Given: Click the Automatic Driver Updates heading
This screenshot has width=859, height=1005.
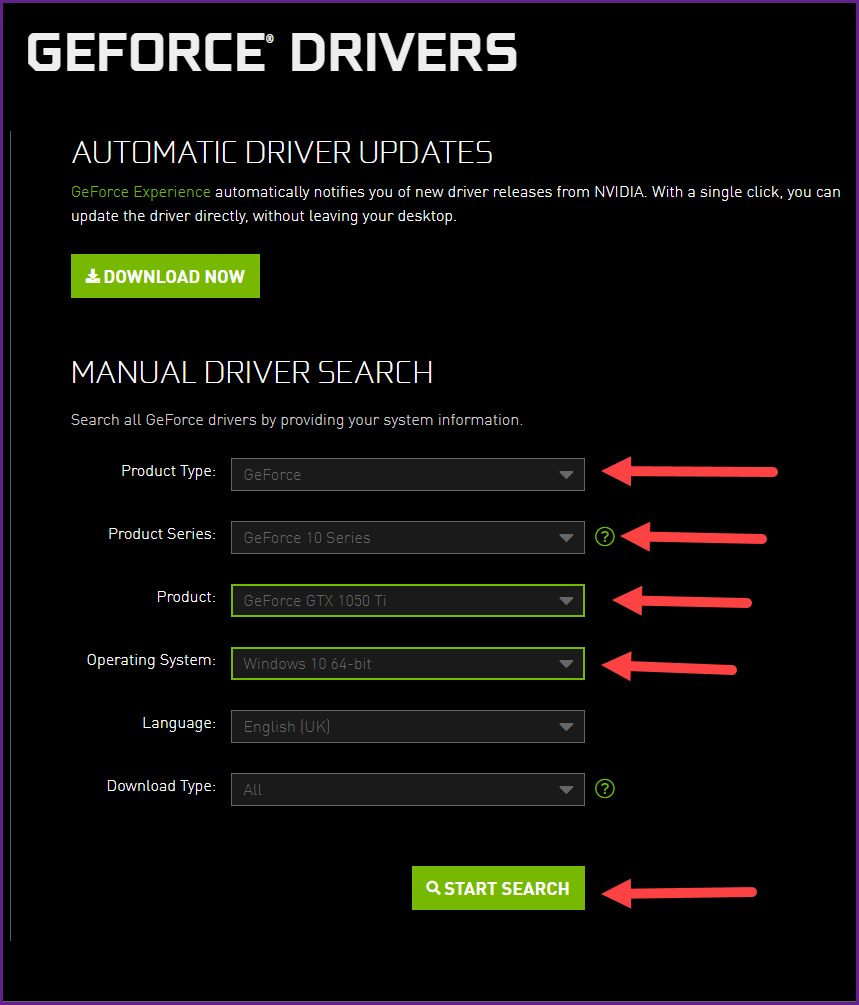Looking at the screenshot, I should point(282,153).
